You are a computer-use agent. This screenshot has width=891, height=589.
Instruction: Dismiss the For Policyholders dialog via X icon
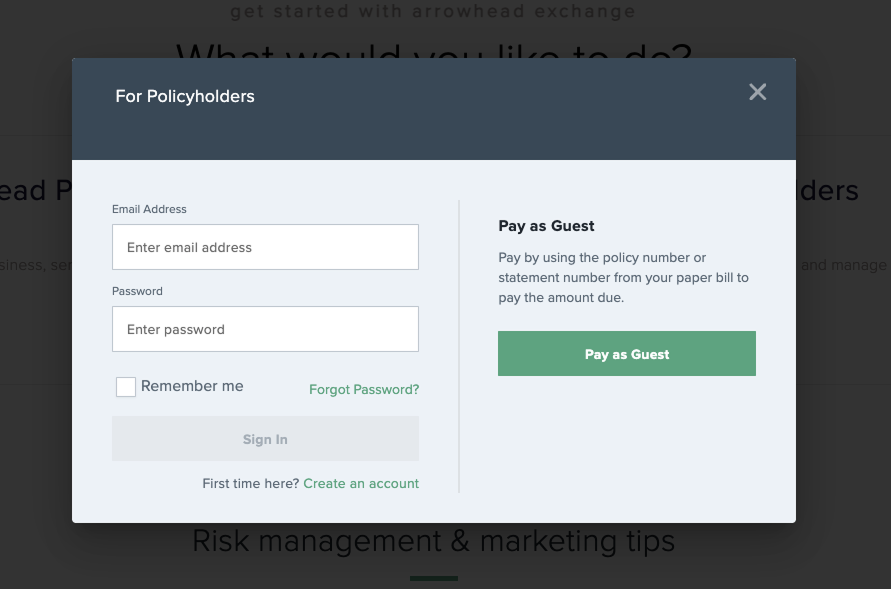[x=757, y=91]
